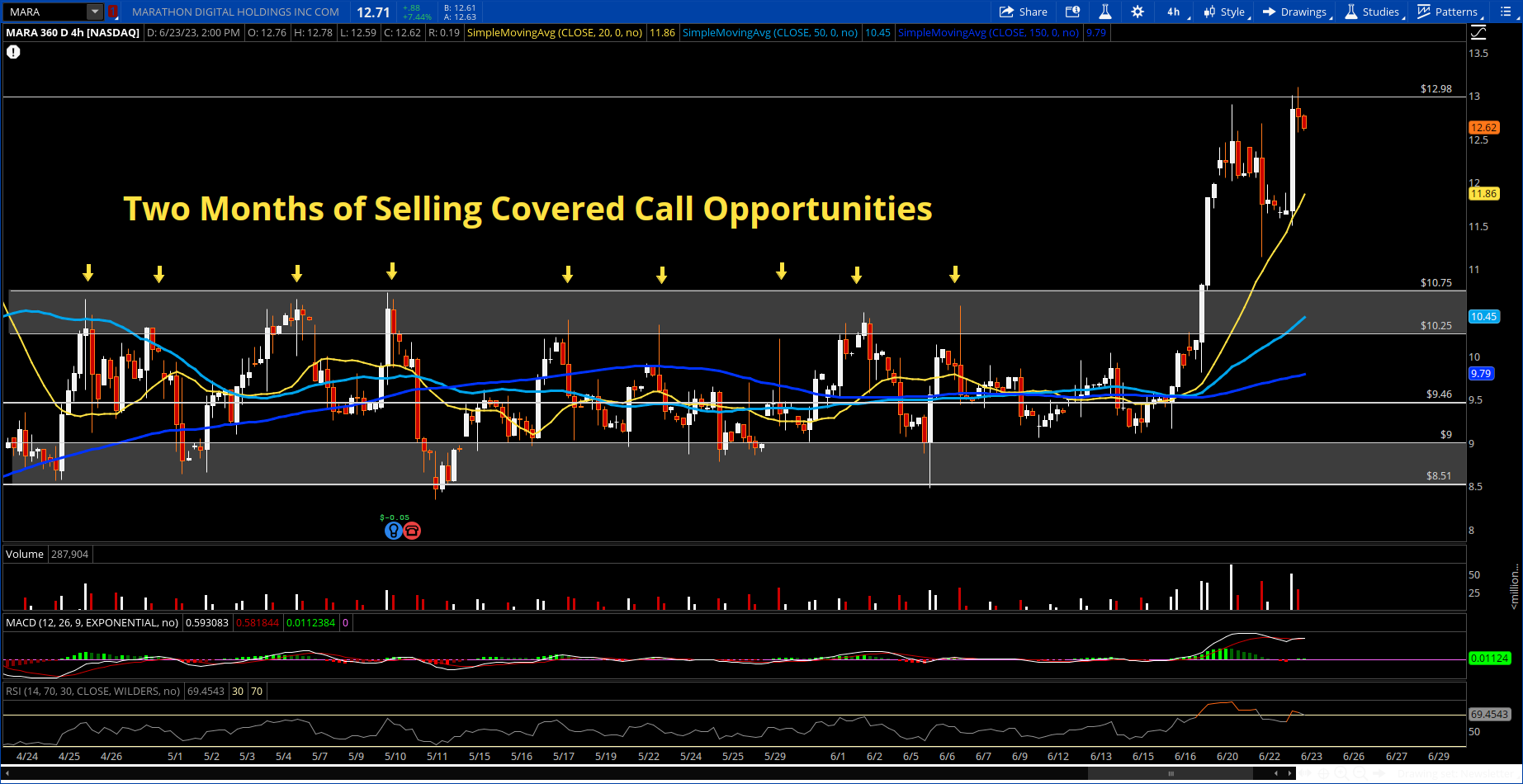Click the $9 price level label
Viewport: 1523px width, 784px height.
tap(1446, 434)
